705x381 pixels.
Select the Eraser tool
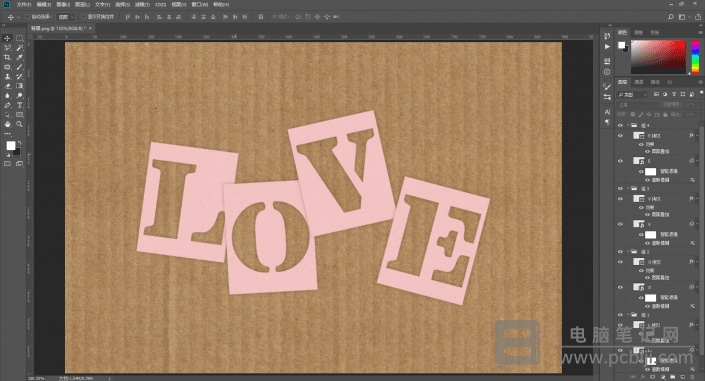(x=7, y=86)
